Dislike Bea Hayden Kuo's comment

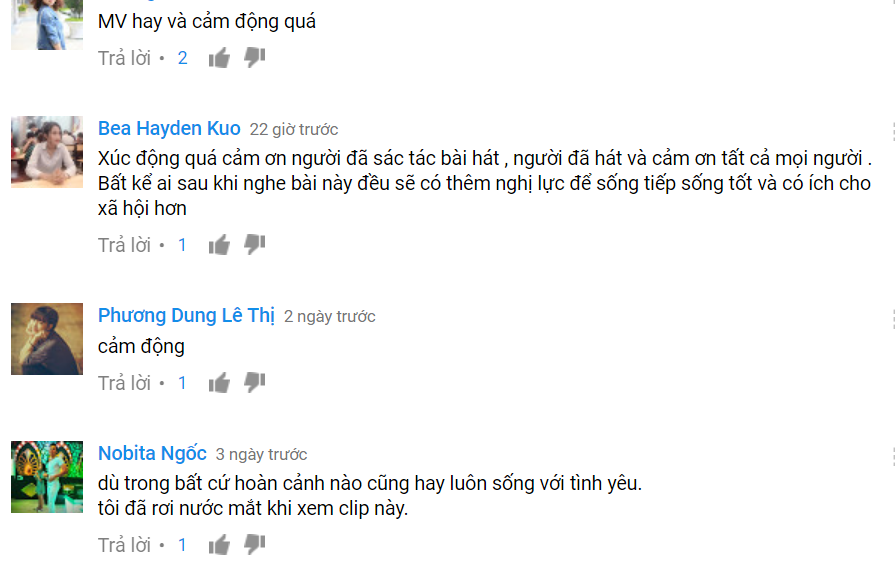tap(255, 245)
